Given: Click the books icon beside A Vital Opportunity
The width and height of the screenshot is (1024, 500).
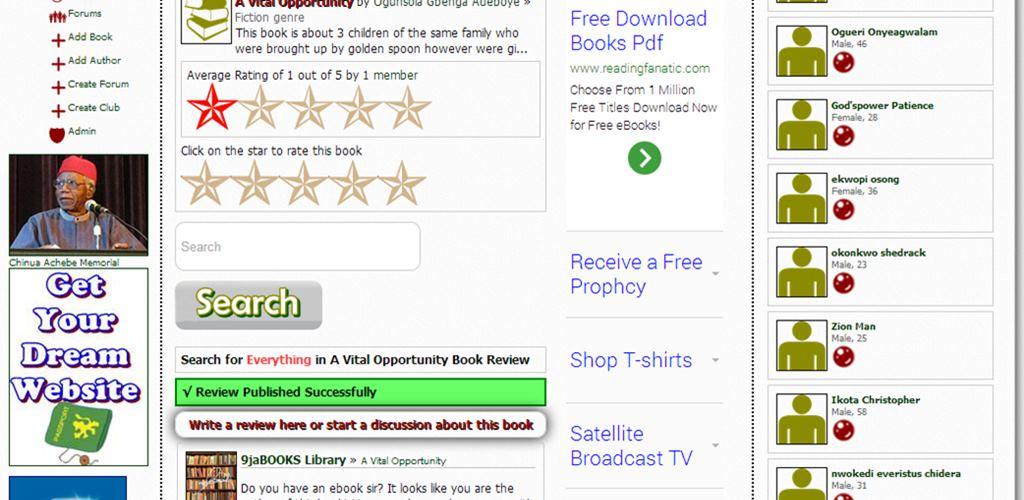Looking at the screenshot, I should click(206, 21).
